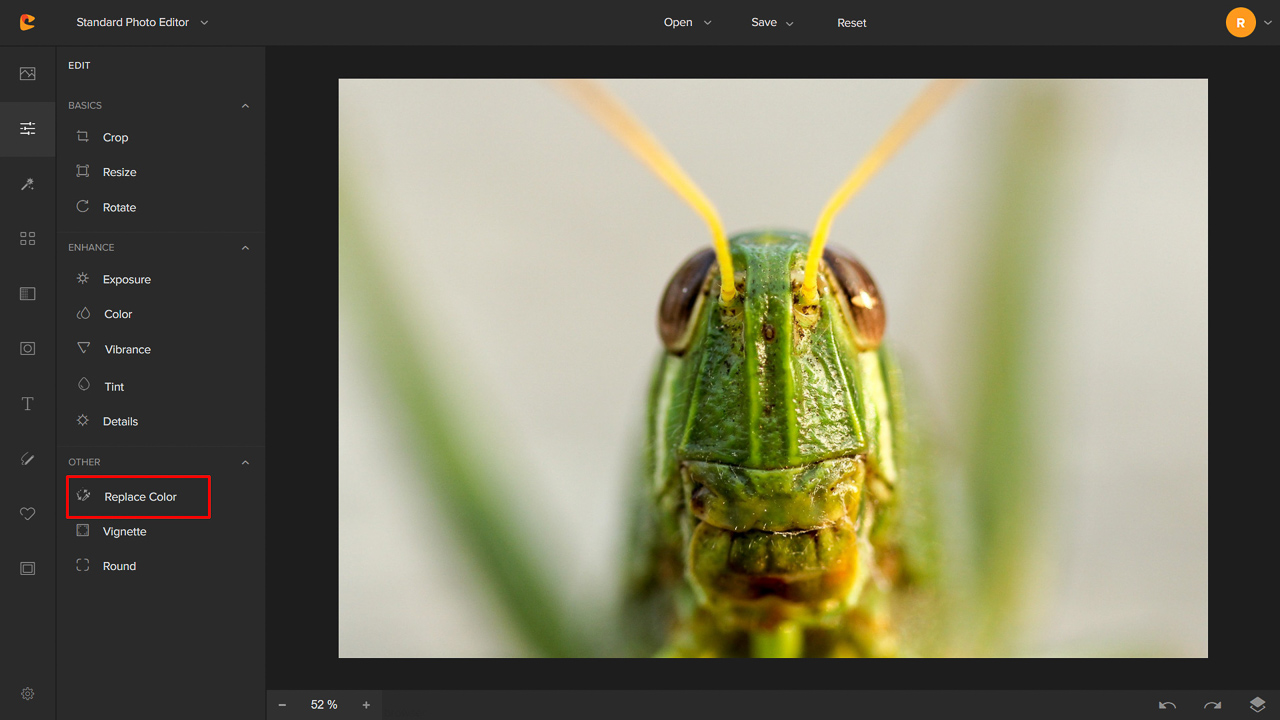Collapse the Other section
Screen dimensions: 1280x720
click(245, 463)
